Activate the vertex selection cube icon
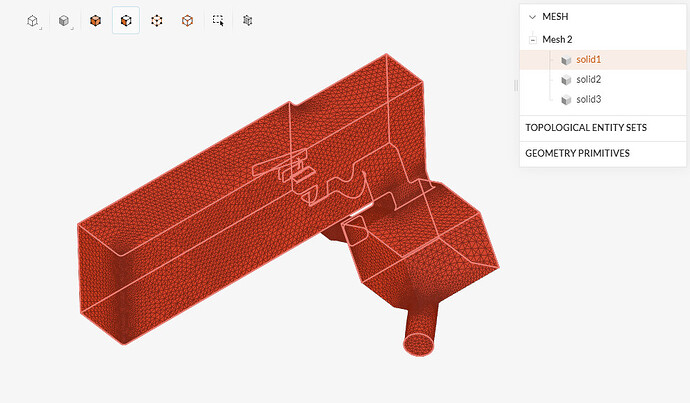The width and height of the screenshot is (690, 403). pyautogui.click(x=157, y=21)
